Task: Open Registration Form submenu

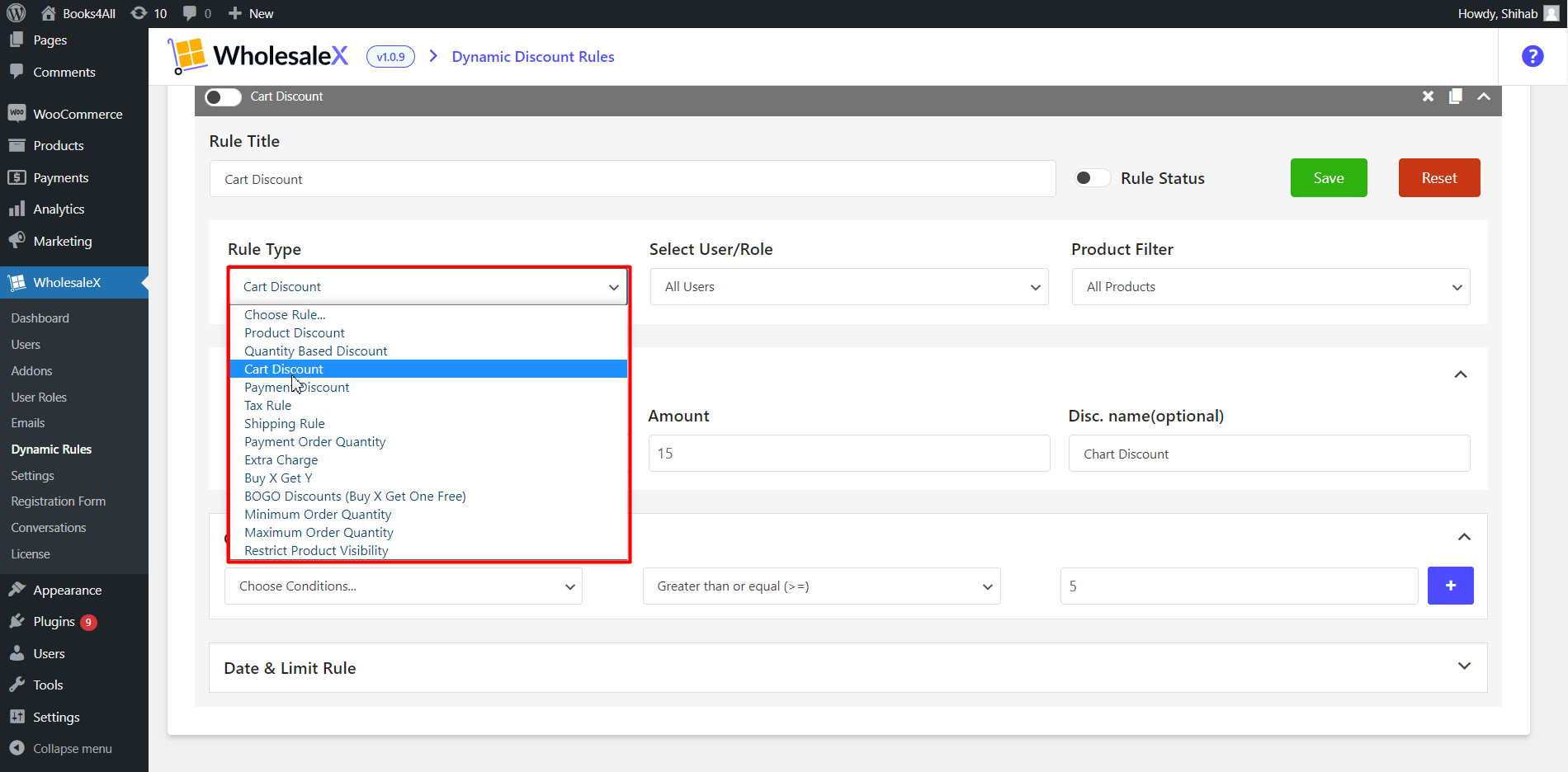Action: click(x=59, y=501)
